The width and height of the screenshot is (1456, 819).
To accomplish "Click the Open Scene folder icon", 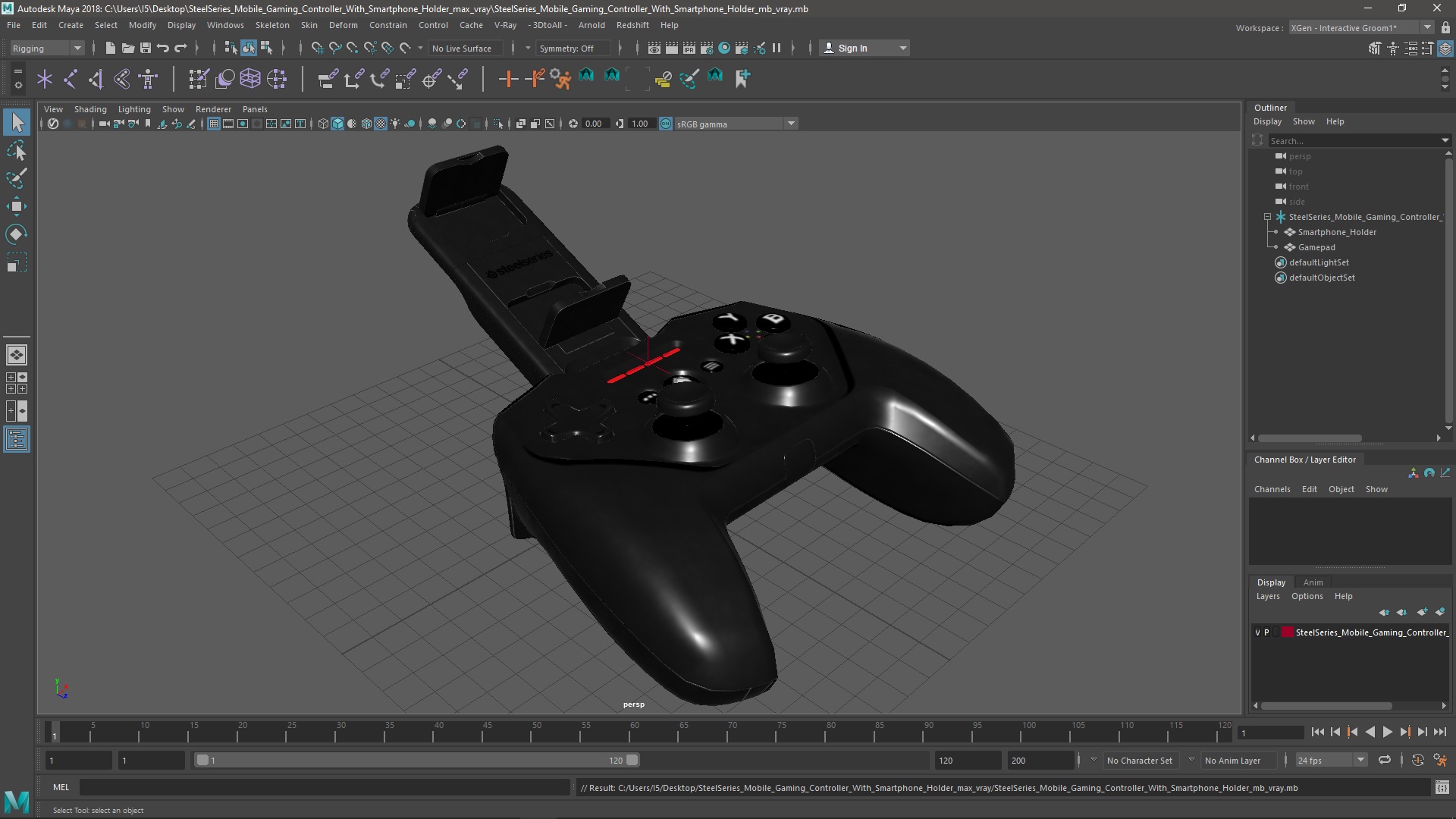I will point(128,48).
